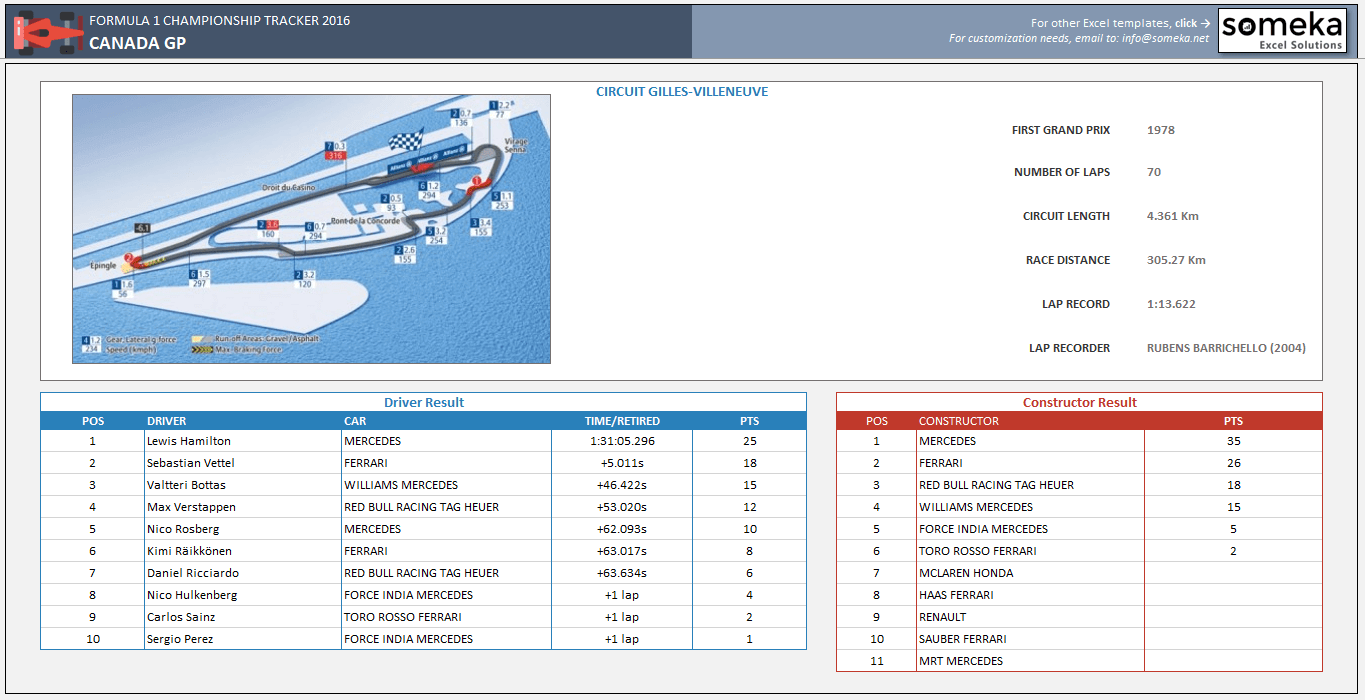
Task: Select MRT MERCEDES constructor cell
Action: point(1030,661)
